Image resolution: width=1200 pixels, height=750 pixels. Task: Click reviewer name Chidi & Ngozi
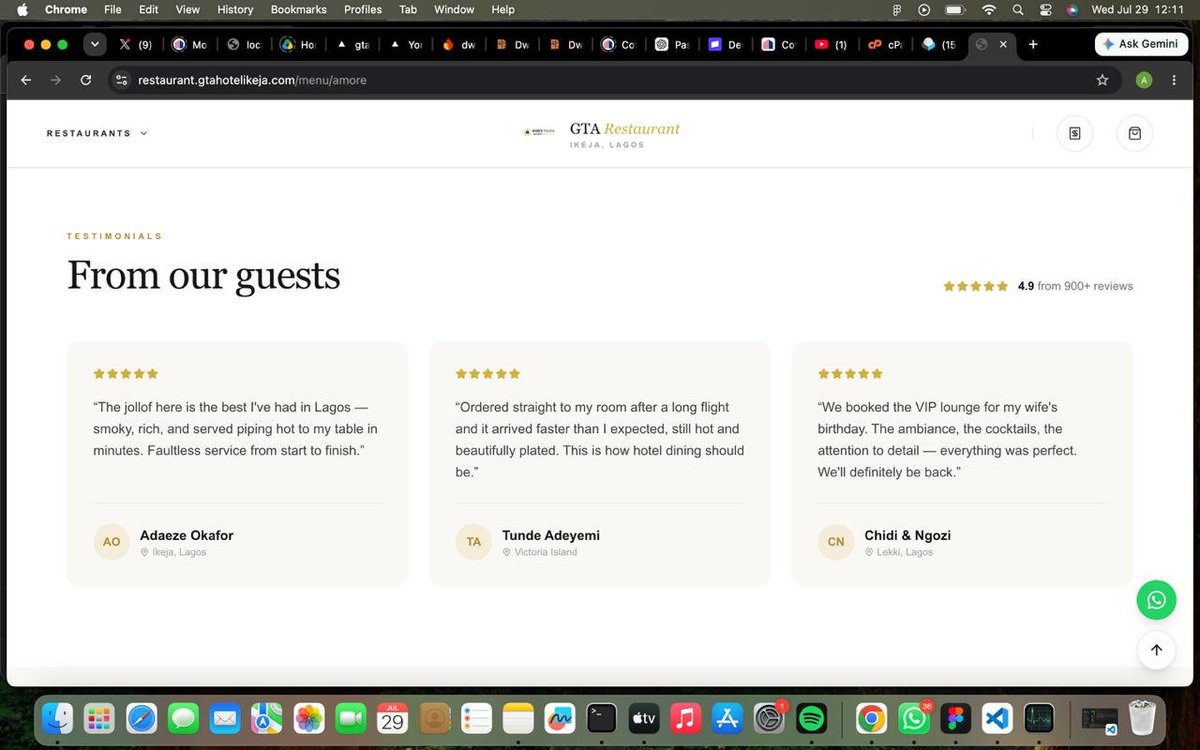point(908,535)
